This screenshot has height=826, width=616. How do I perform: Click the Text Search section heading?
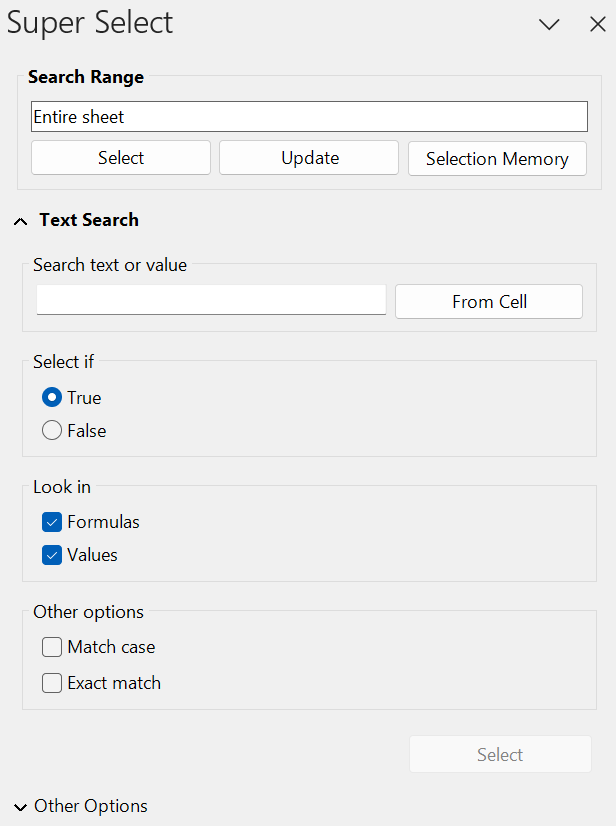89,220
